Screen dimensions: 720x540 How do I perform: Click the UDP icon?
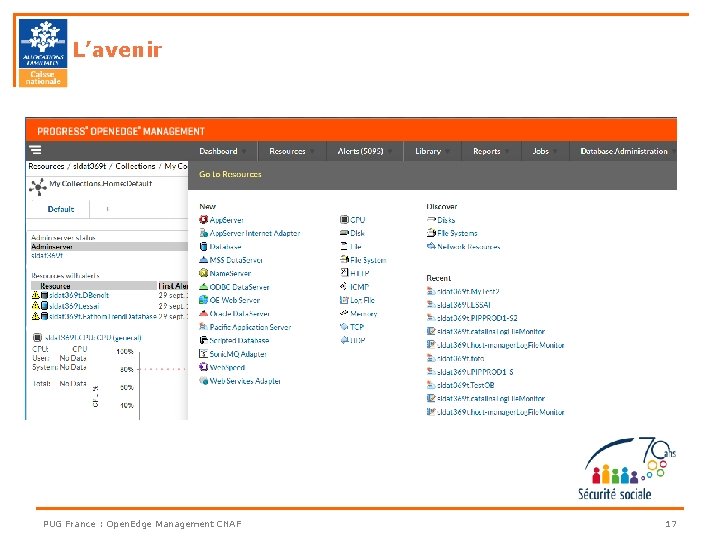344,340
